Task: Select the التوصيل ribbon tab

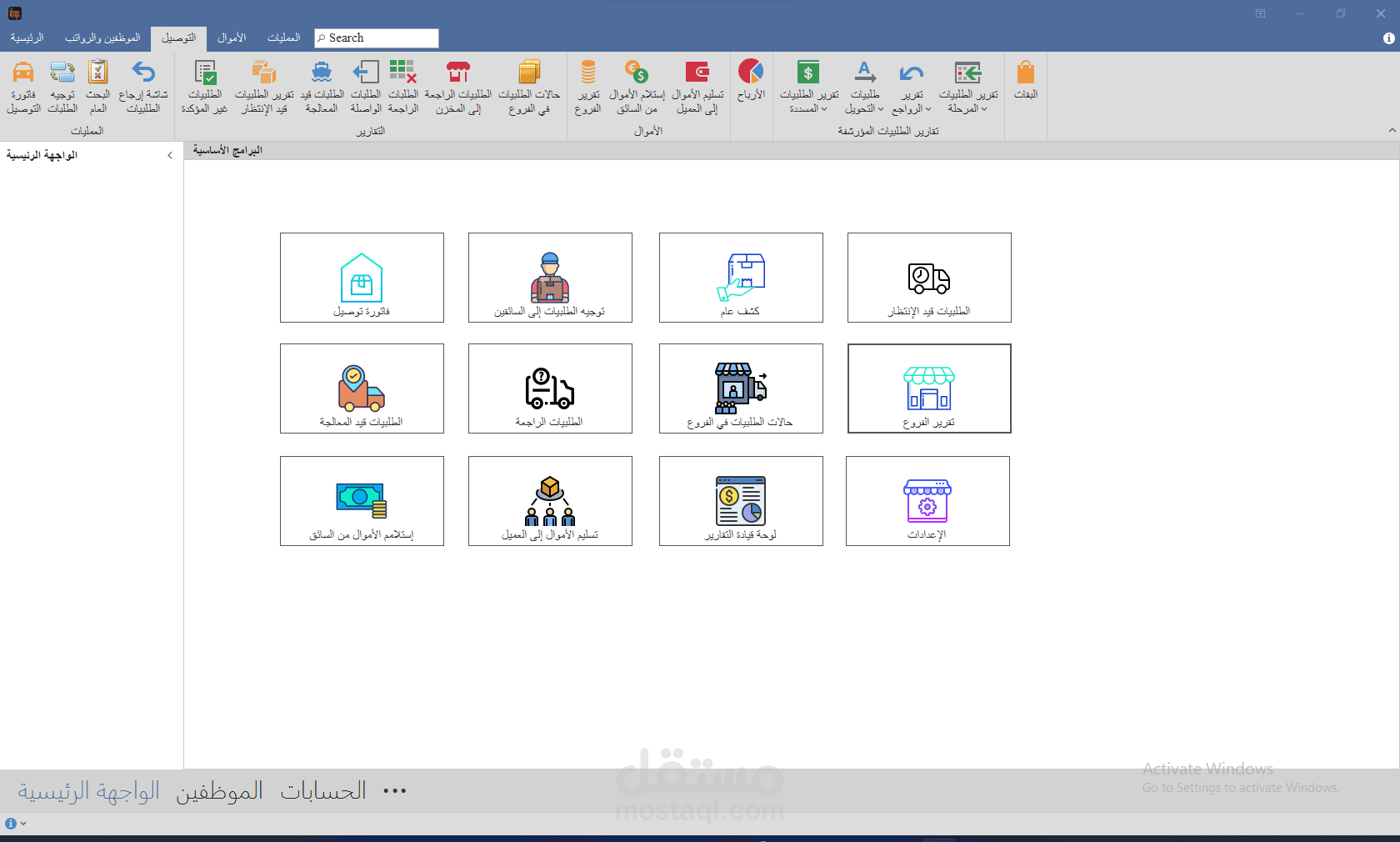Action: [x=178, y=38]
